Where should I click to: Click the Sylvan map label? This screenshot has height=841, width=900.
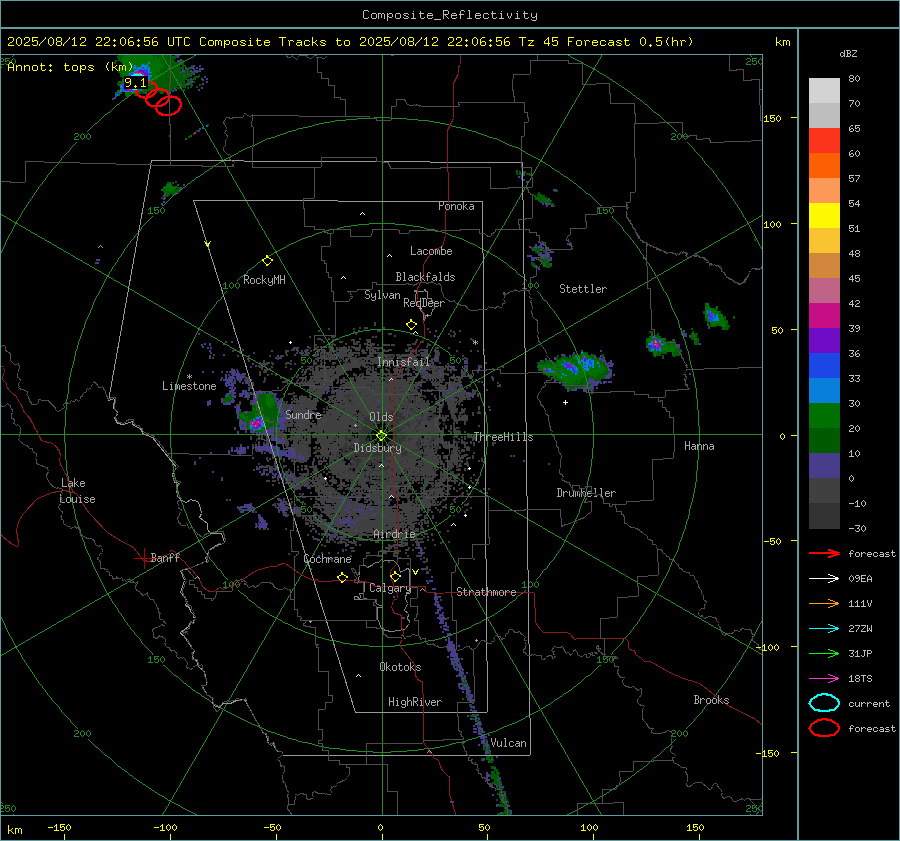click(382, 295)
